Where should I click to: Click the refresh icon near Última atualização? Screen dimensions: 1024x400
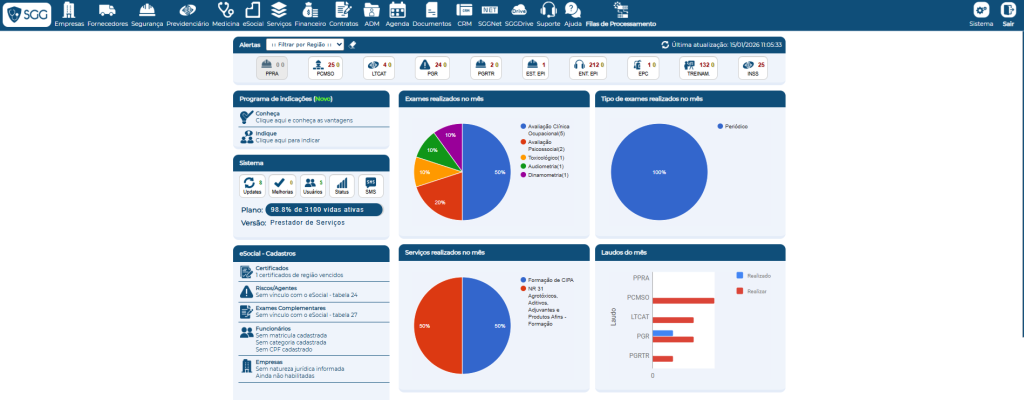666,45
